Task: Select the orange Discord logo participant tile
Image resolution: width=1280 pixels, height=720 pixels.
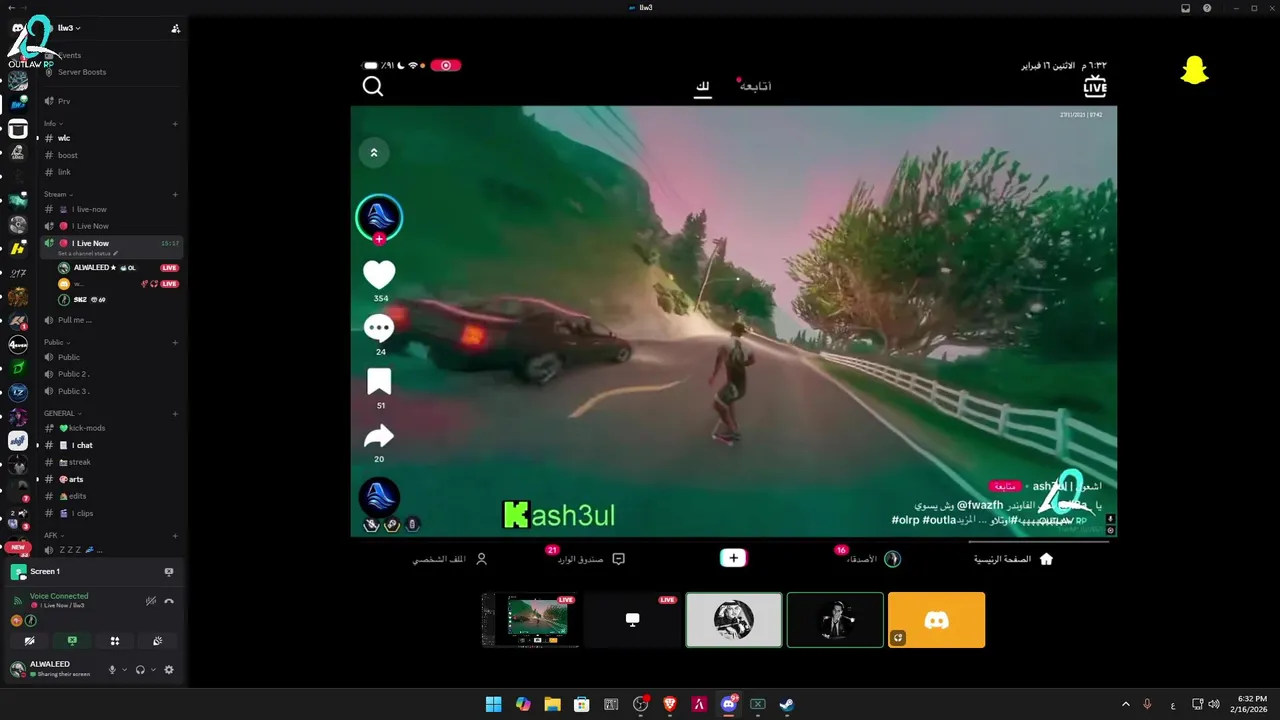Action: pos(936,620)
